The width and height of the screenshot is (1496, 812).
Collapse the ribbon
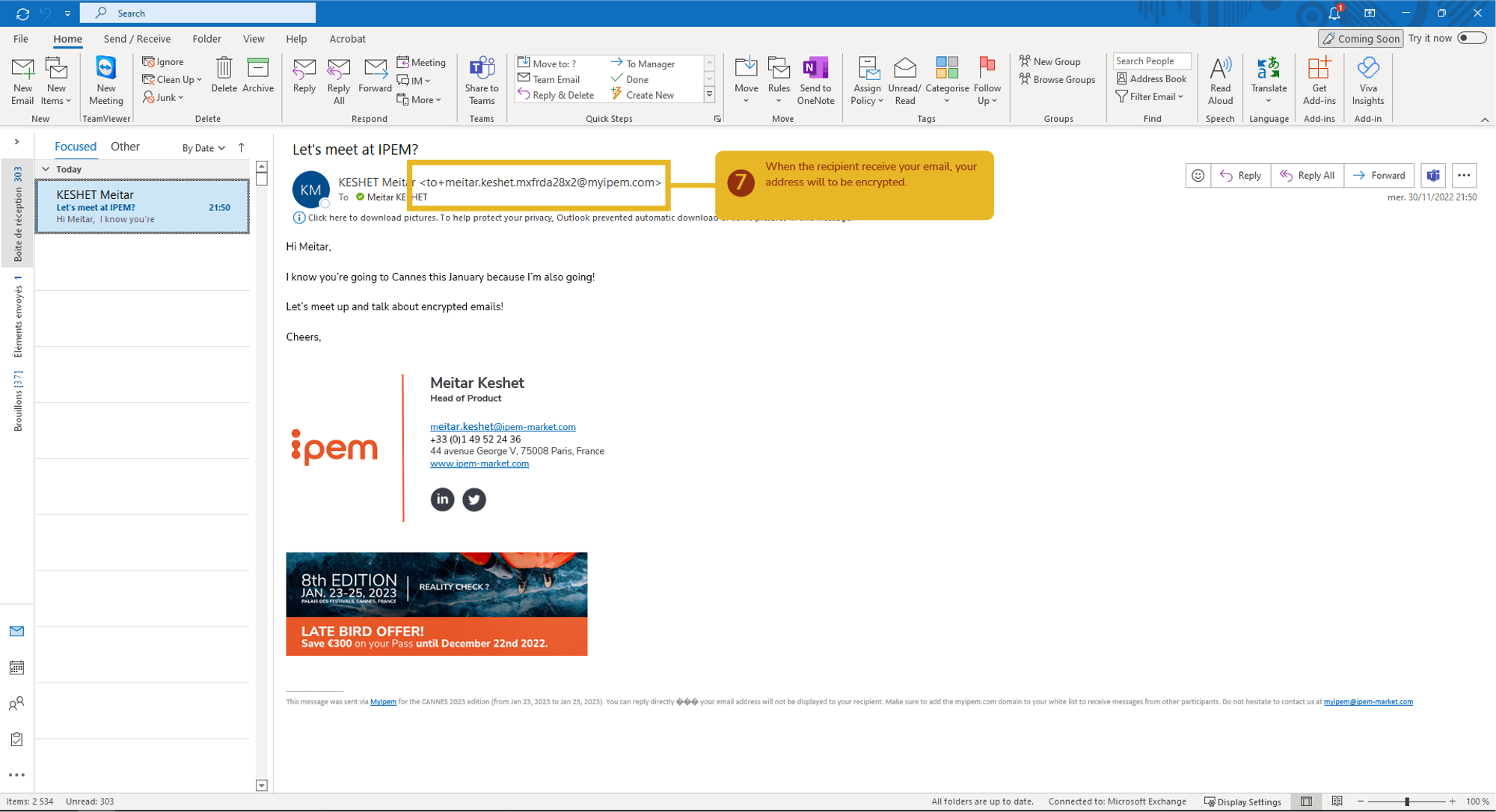point(1485,120)
